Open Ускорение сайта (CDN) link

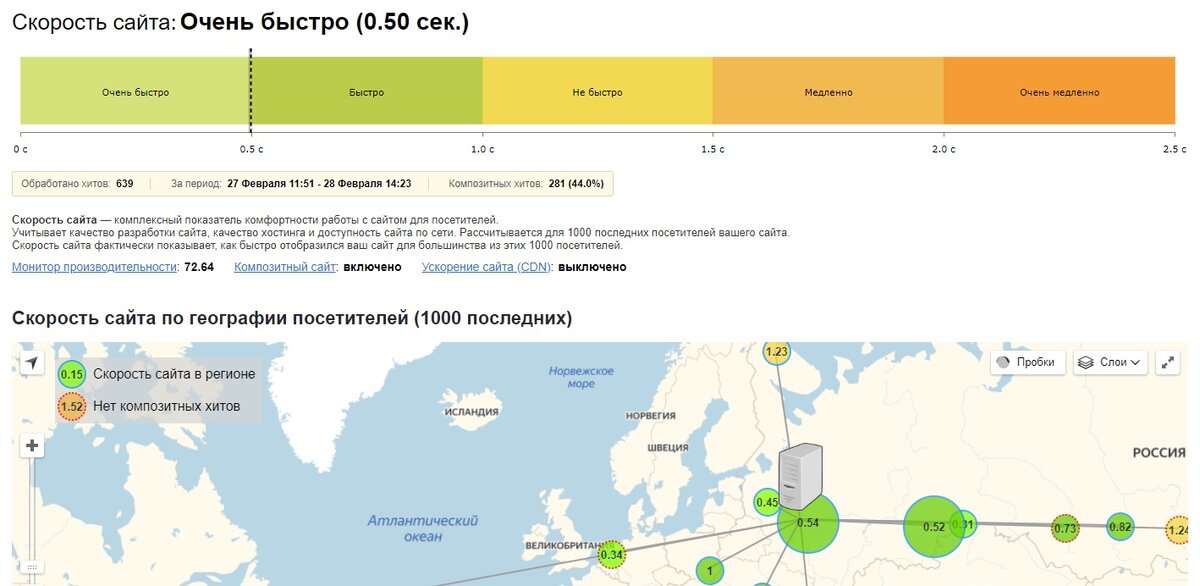(486, 267)
